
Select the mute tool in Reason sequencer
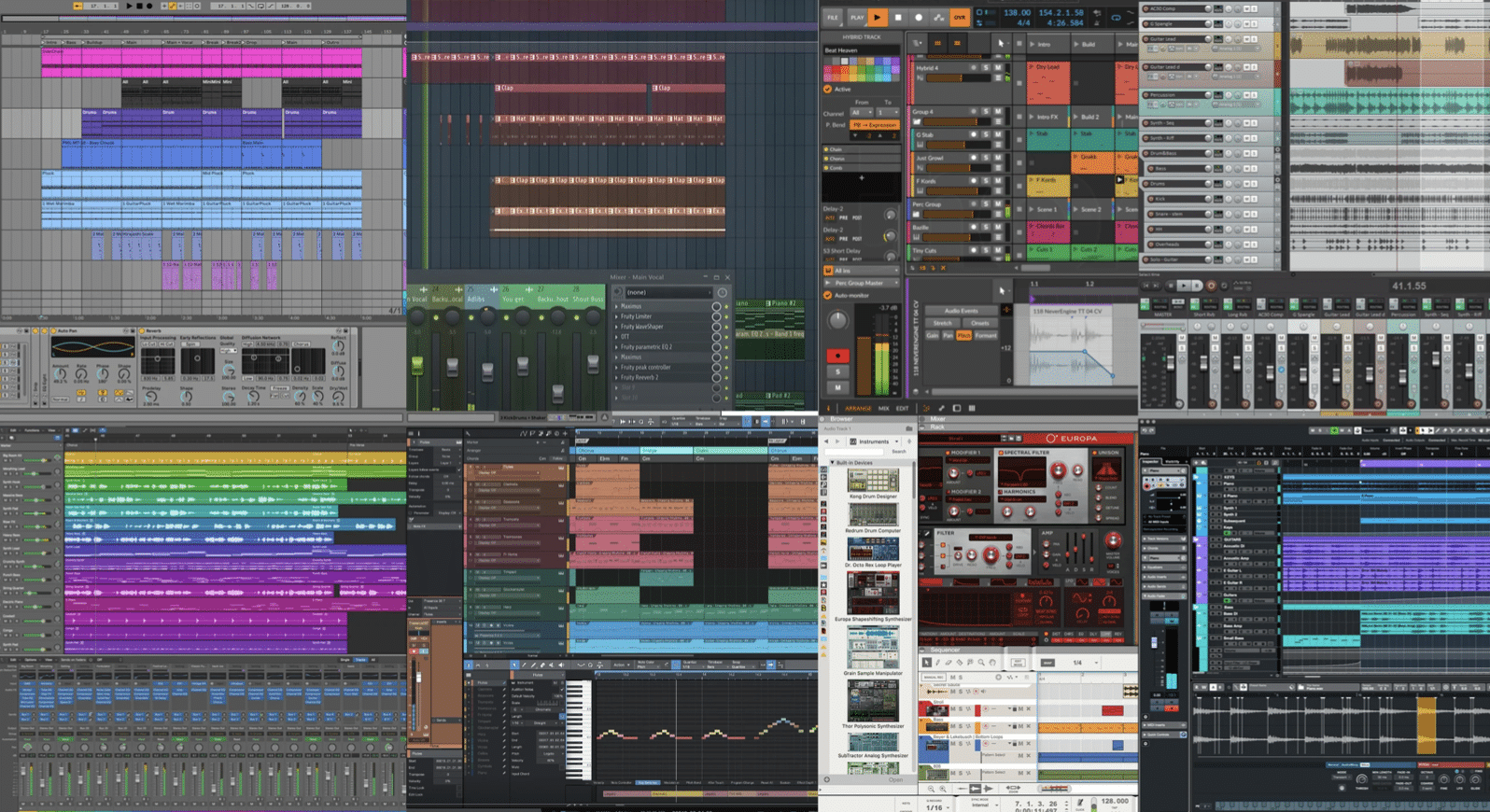click(x=971, y=663)
